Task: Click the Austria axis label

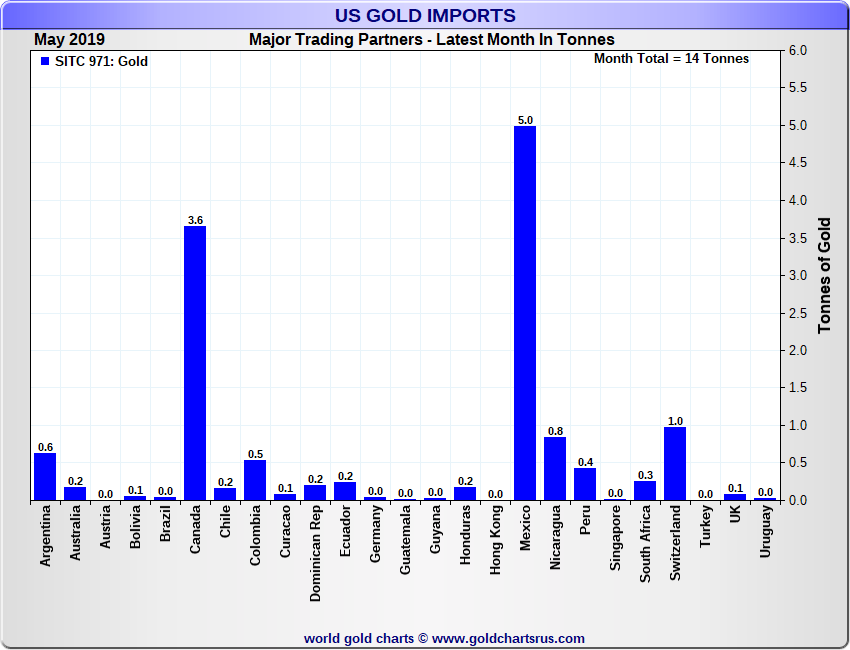Action: coord(105,526)
